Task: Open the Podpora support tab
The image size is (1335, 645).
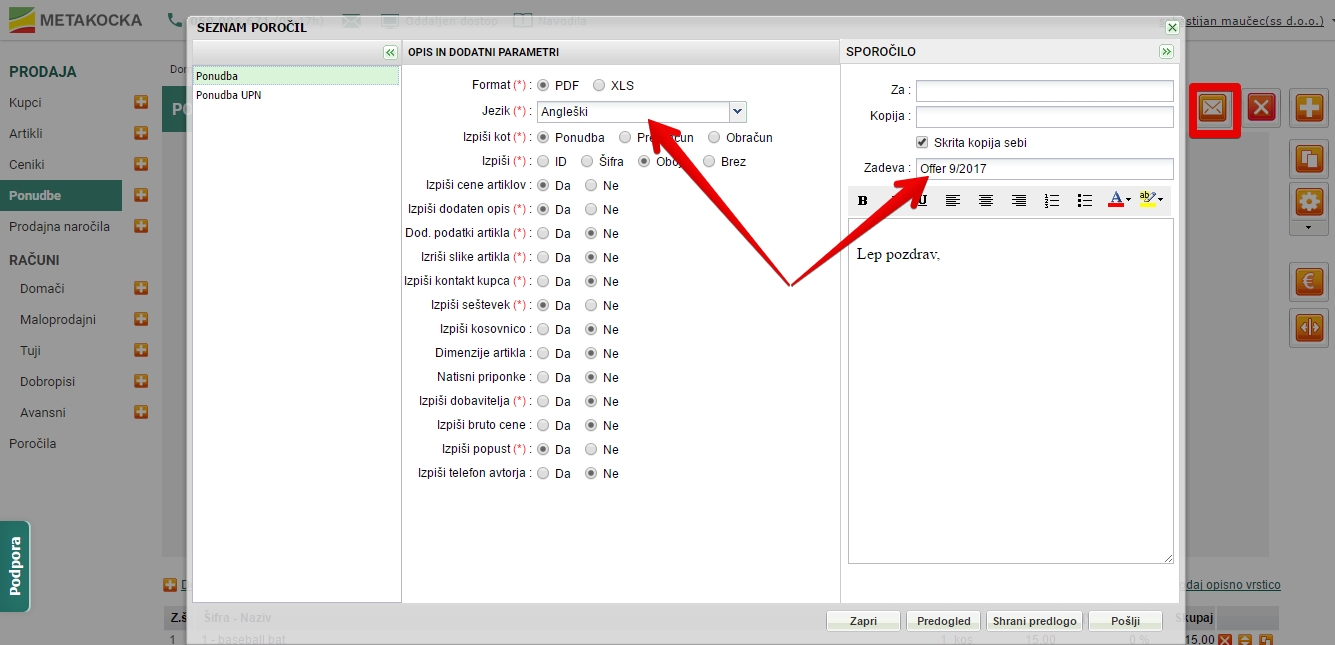Action: coord(15,566)
